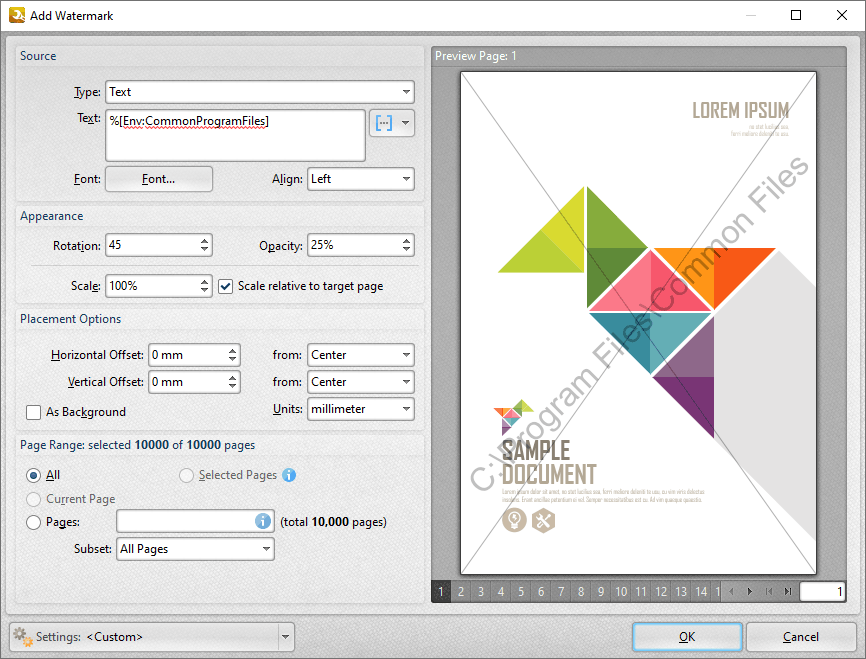866x659 pixels.
Task: Open the Units millimeter dropdown
Action: click(x=360, y=409)
